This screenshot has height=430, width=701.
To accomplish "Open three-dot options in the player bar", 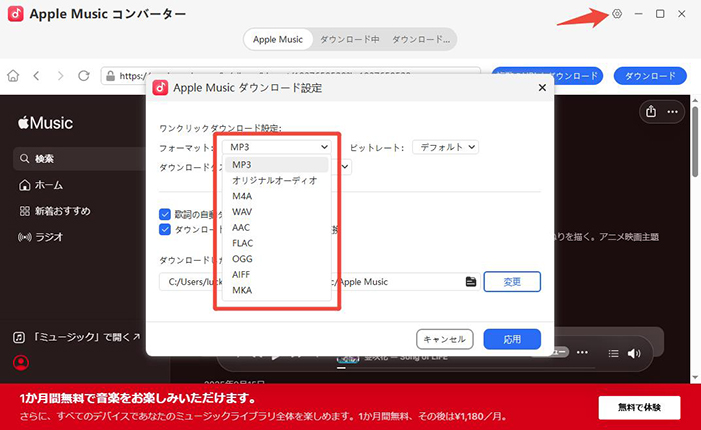I will point(582,352).
